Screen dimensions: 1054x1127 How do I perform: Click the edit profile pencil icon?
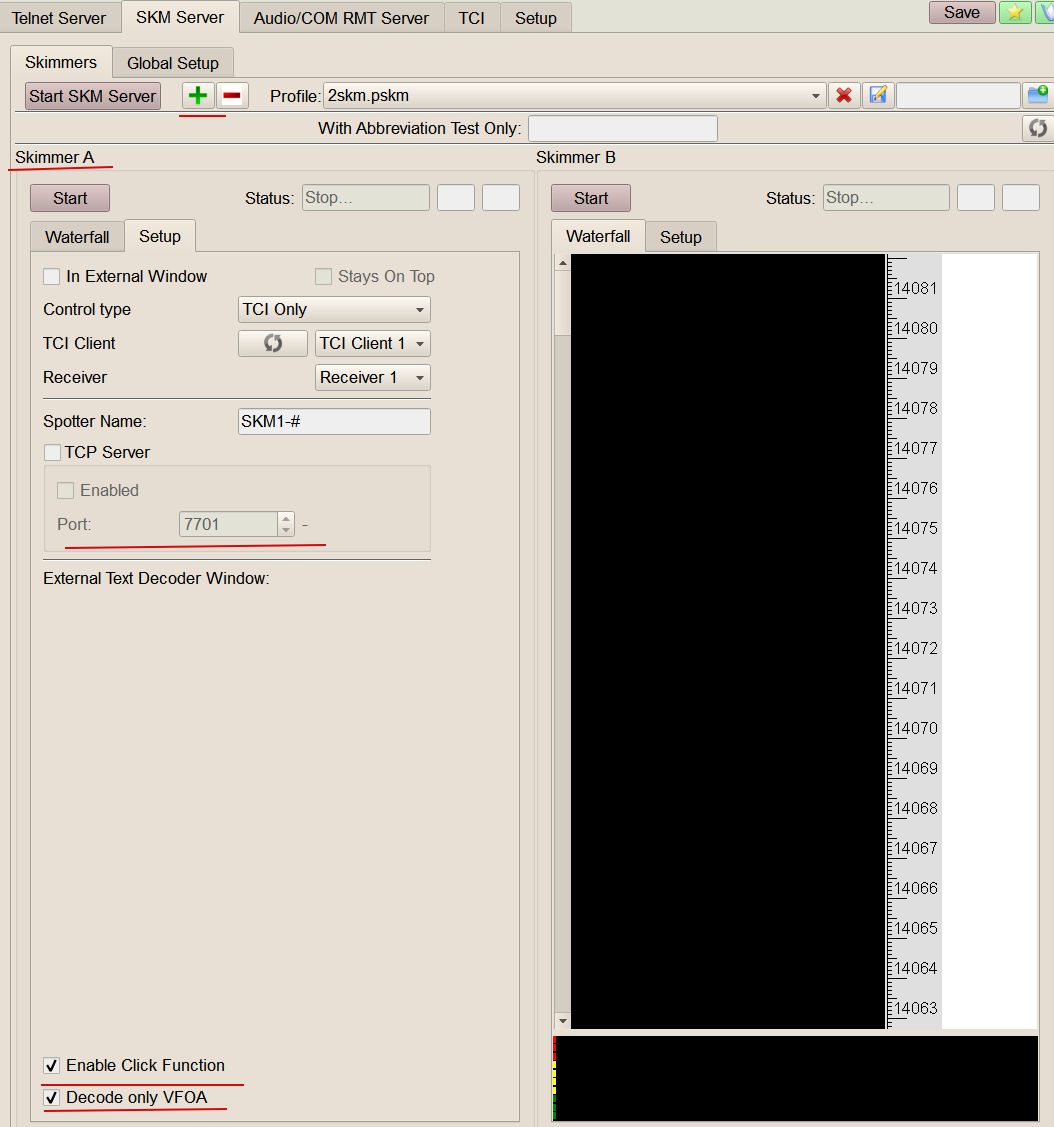coord(877,96)
